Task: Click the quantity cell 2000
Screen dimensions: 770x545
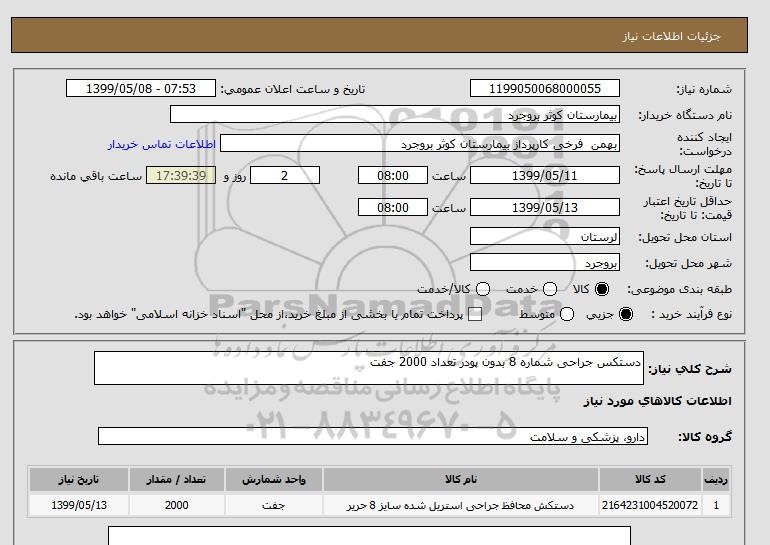Action: click(x=176, y=505)
